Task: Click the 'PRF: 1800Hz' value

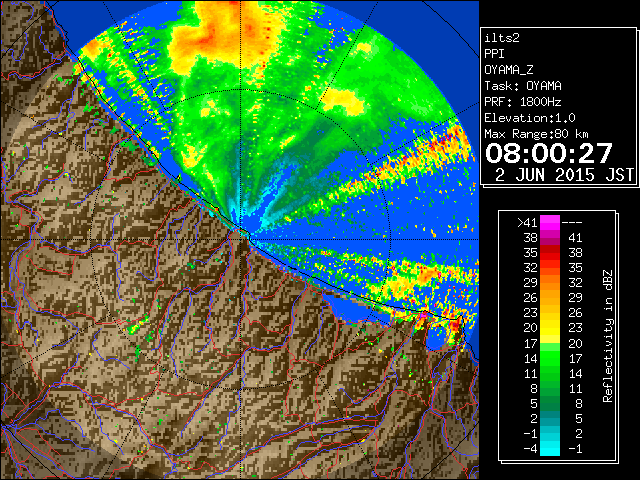Action: [523, 102]
